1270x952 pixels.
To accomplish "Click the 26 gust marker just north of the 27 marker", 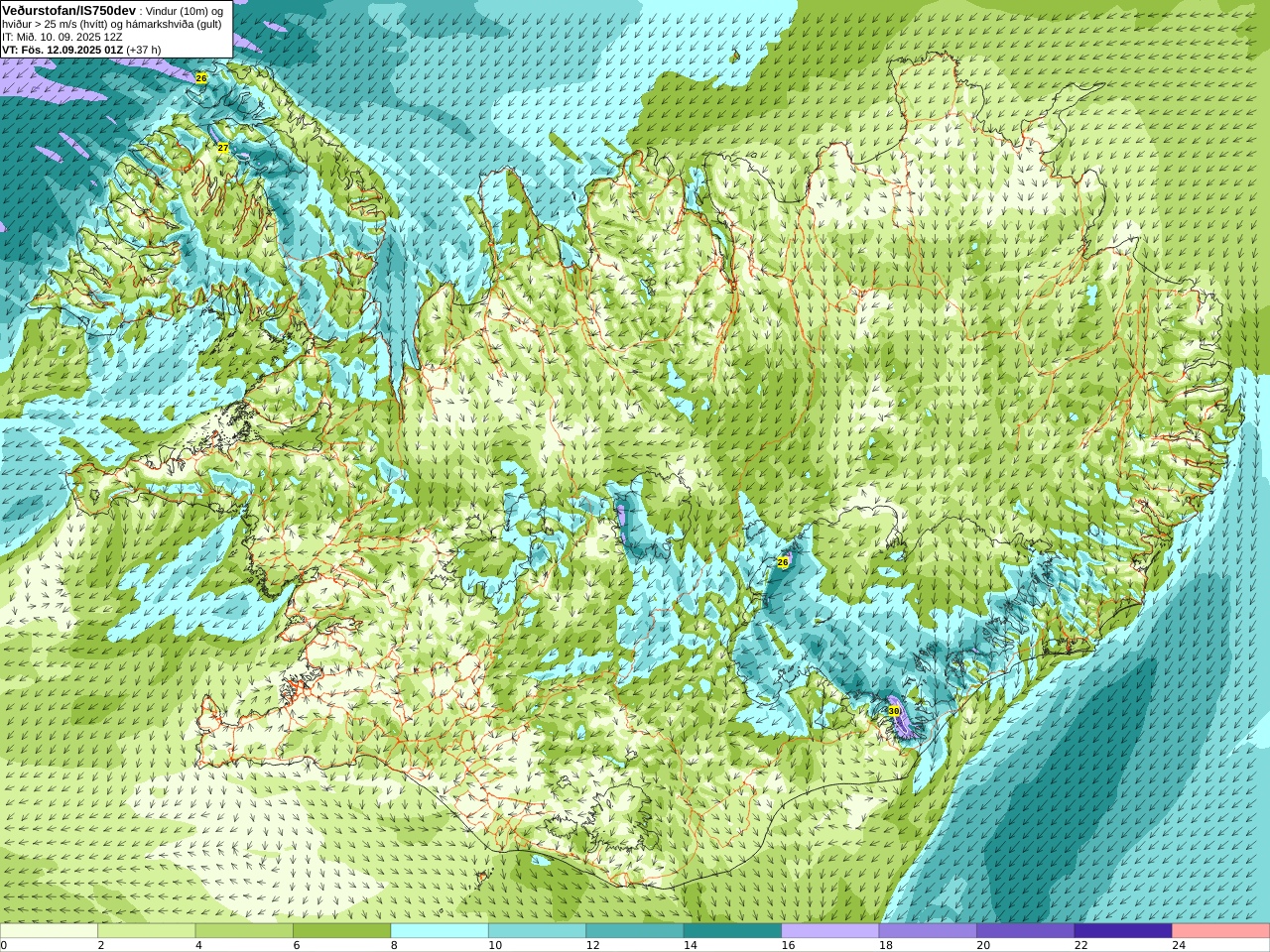I will point(201,77).
